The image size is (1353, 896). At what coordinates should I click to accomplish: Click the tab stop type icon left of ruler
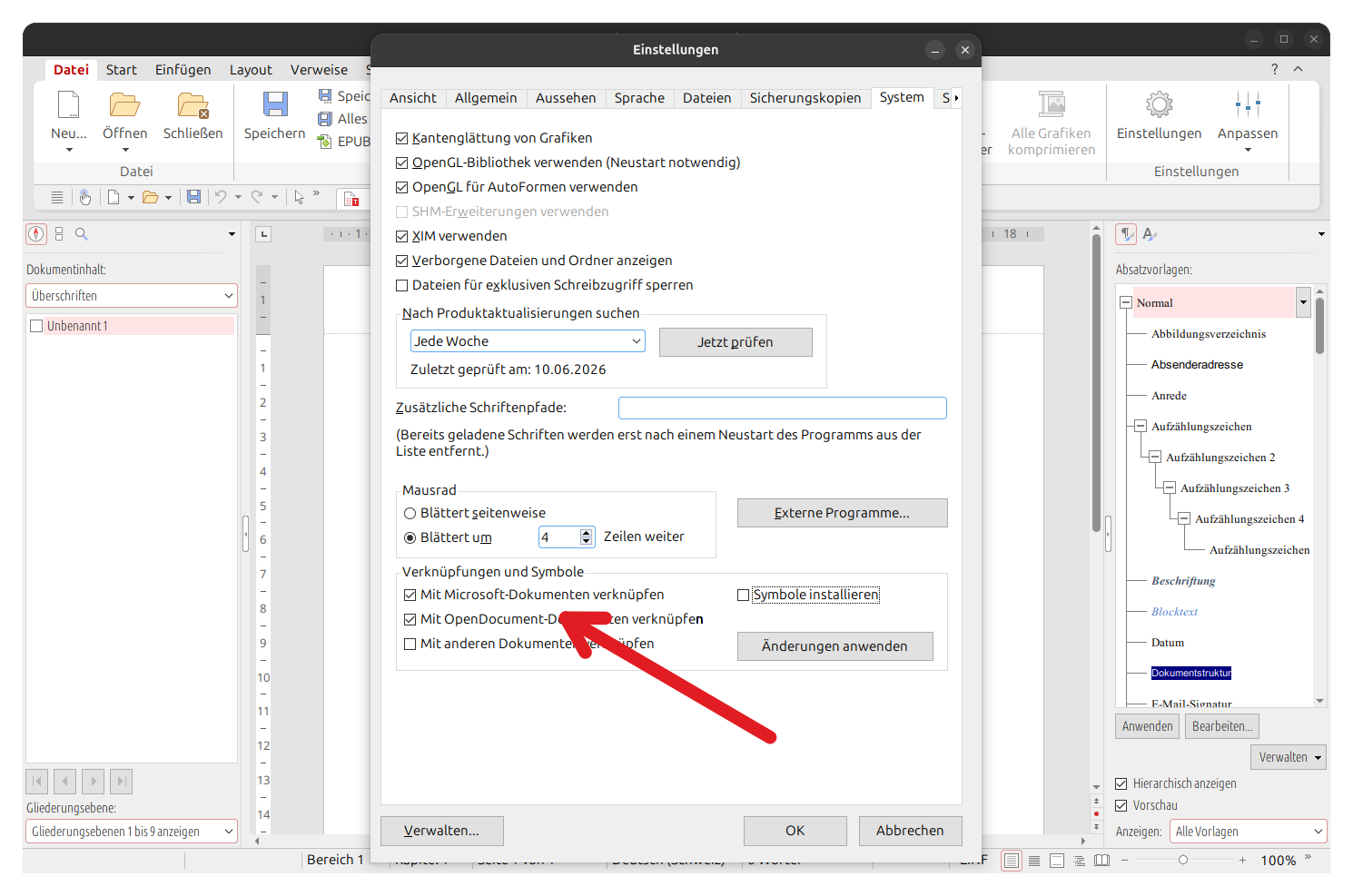264,234
